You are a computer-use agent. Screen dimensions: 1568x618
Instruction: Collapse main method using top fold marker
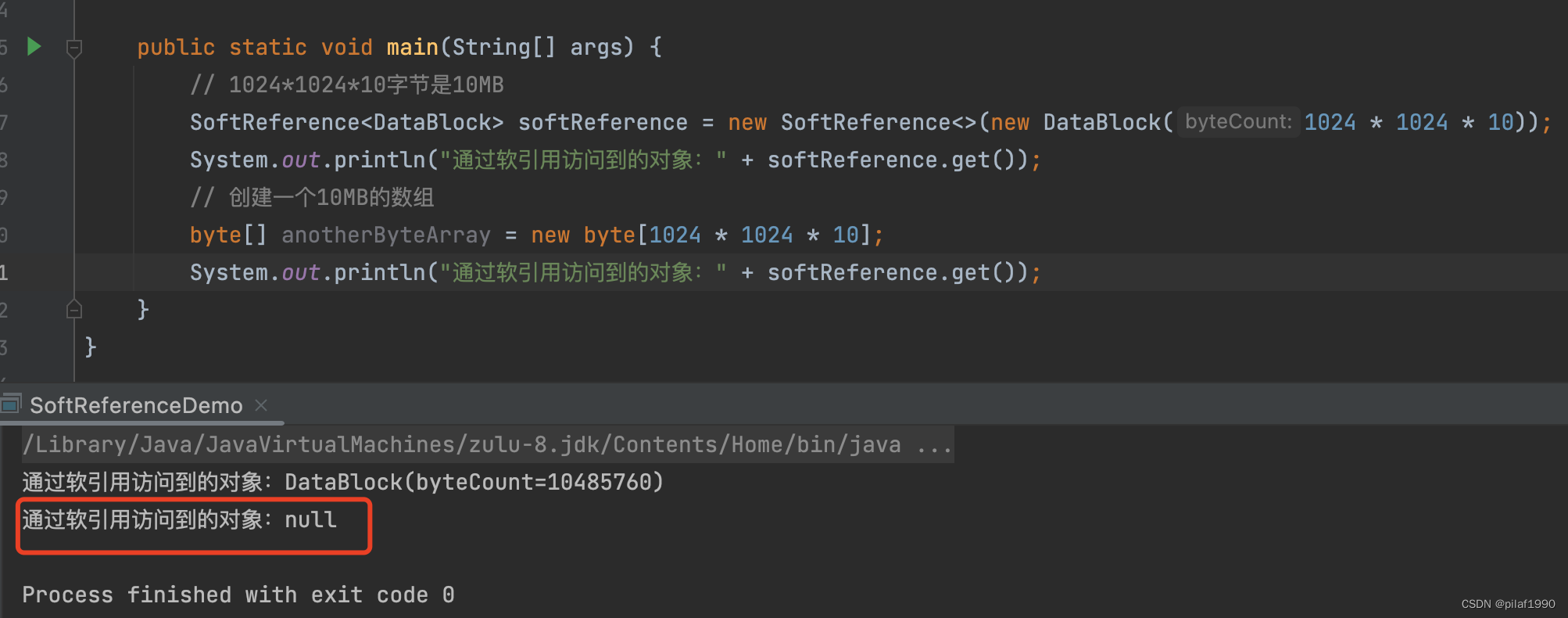tap(74, 49)
